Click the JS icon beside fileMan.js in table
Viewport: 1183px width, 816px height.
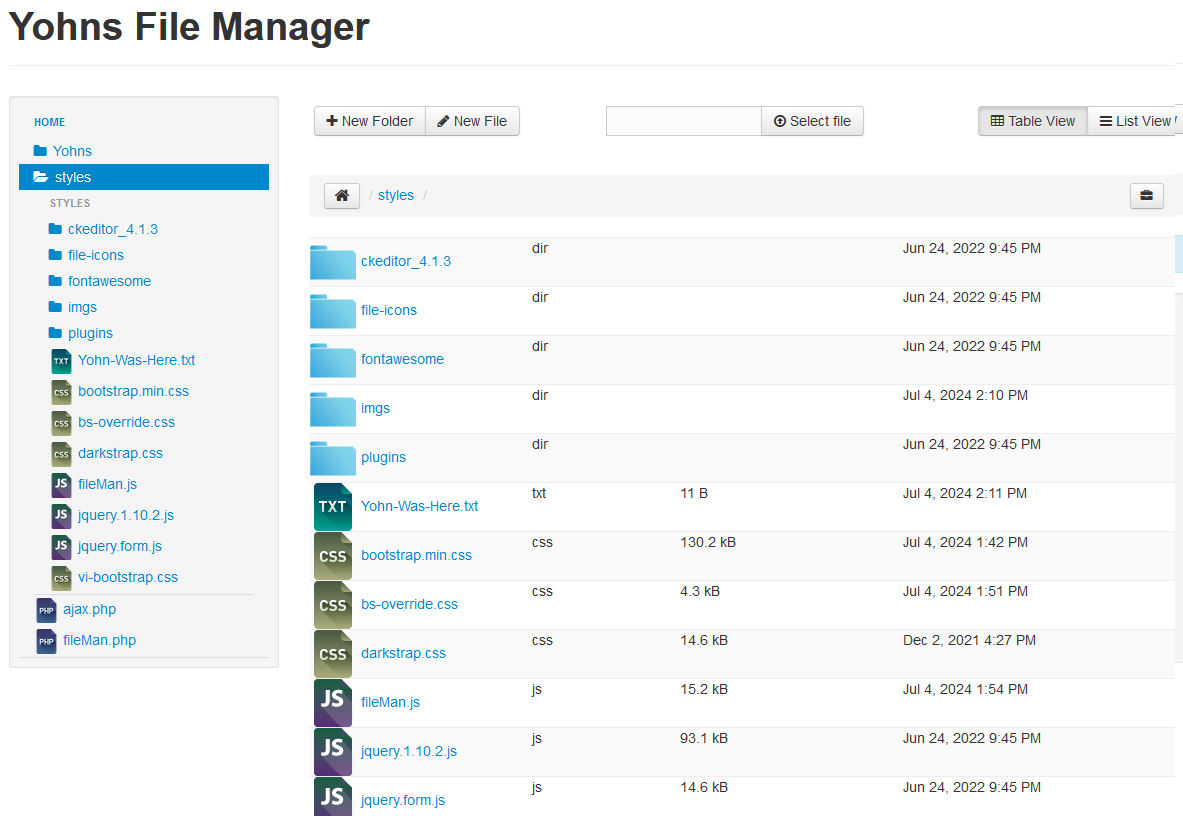(333, 702)
